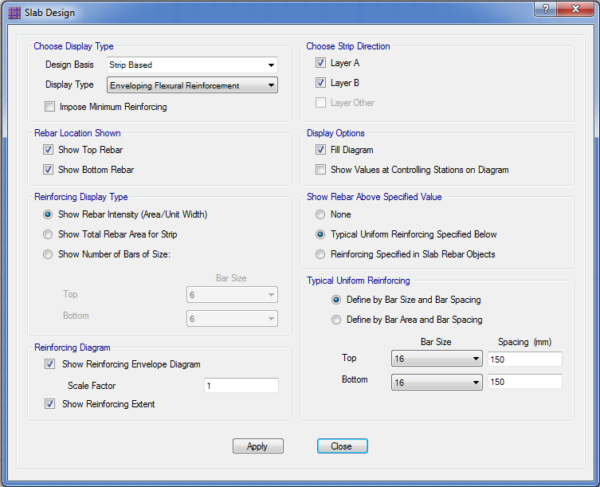Disable Fill Diagram option

point(321,149)
